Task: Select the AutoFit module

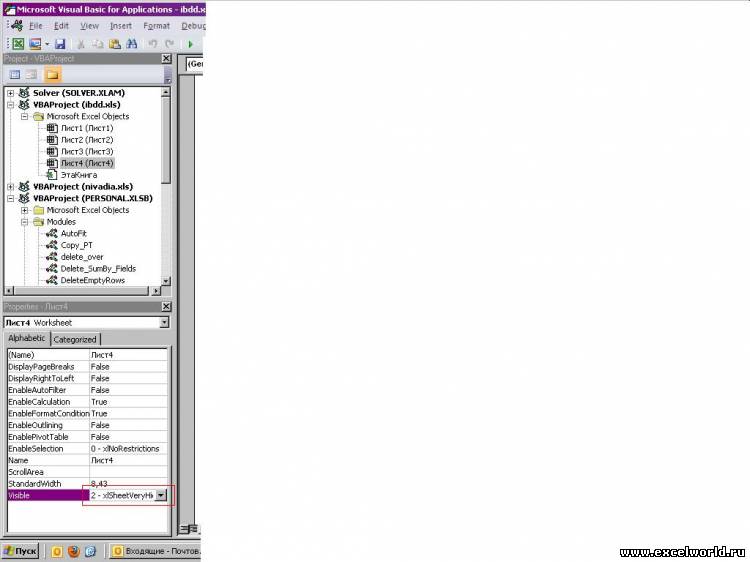Action: pos(74,233)
